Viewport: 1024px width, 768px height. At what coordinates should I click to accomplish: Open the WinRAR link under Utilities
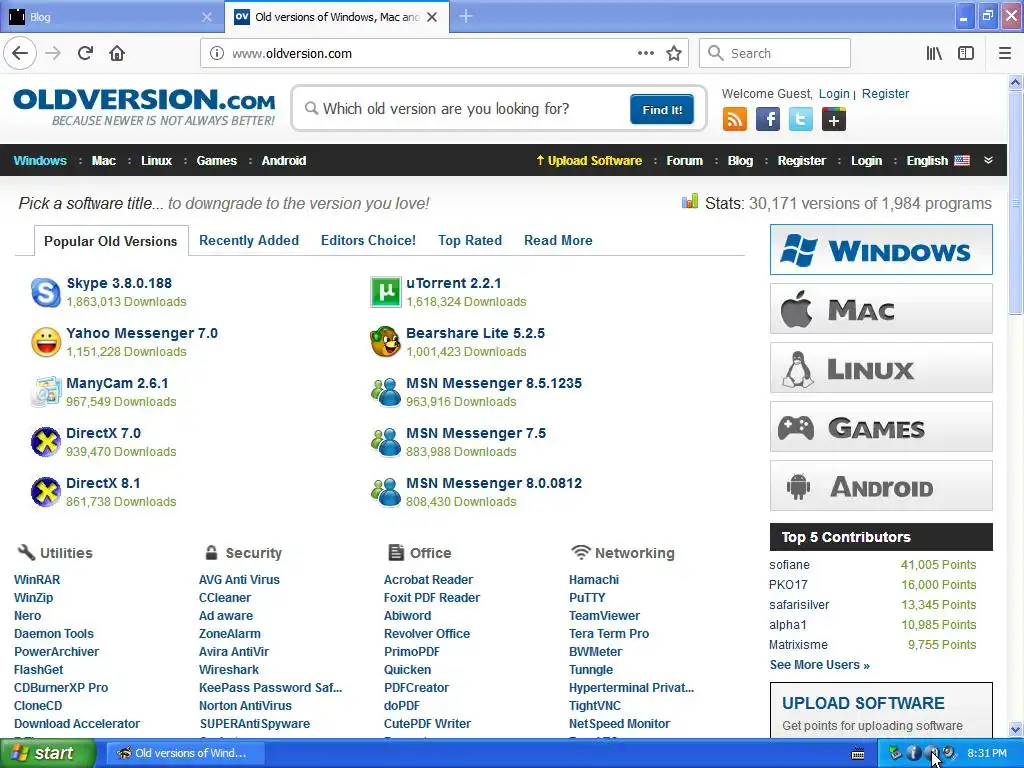[37, 580]
